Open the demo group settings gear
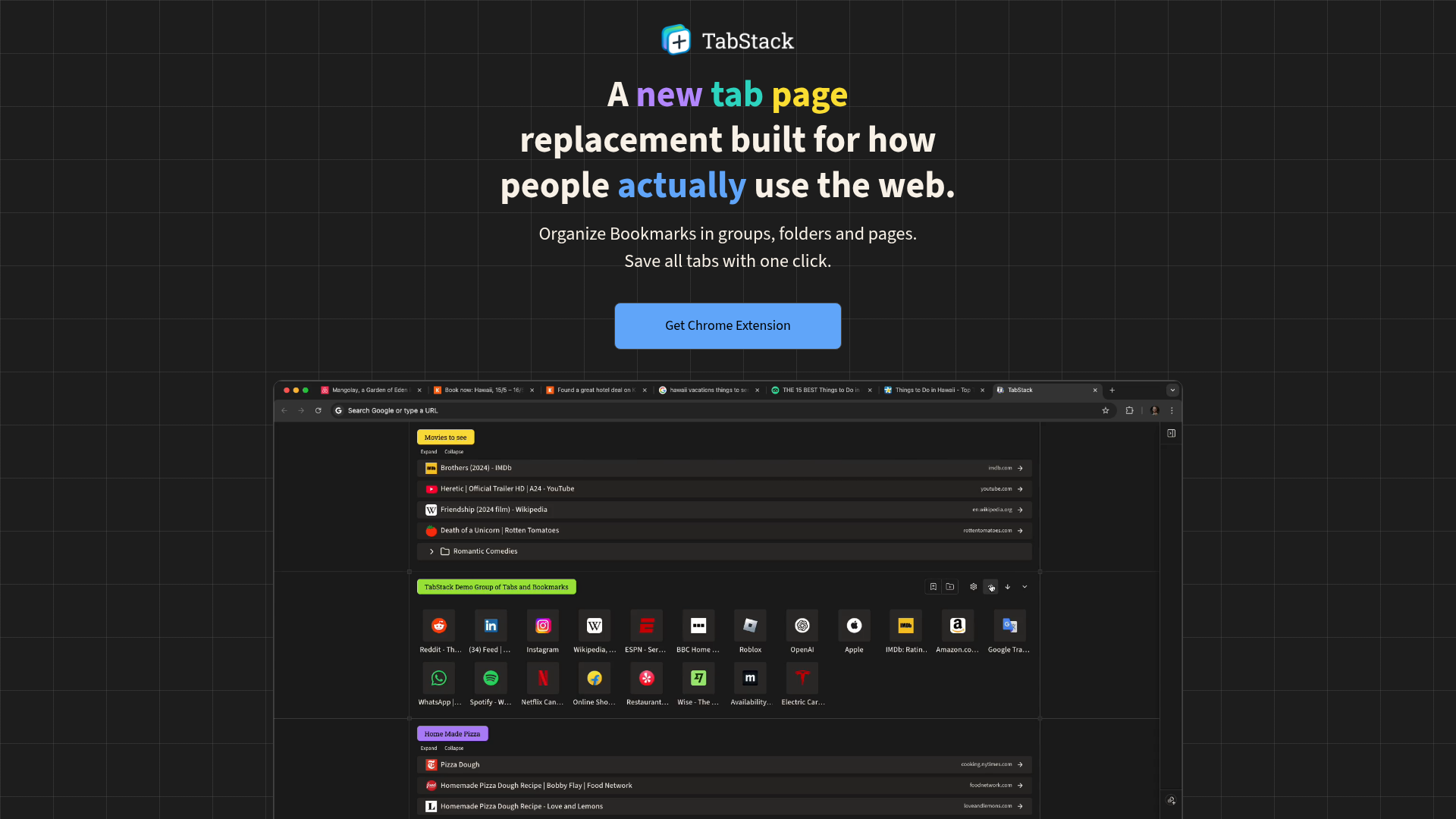The image size is (1456, 819). pos(974,587)
